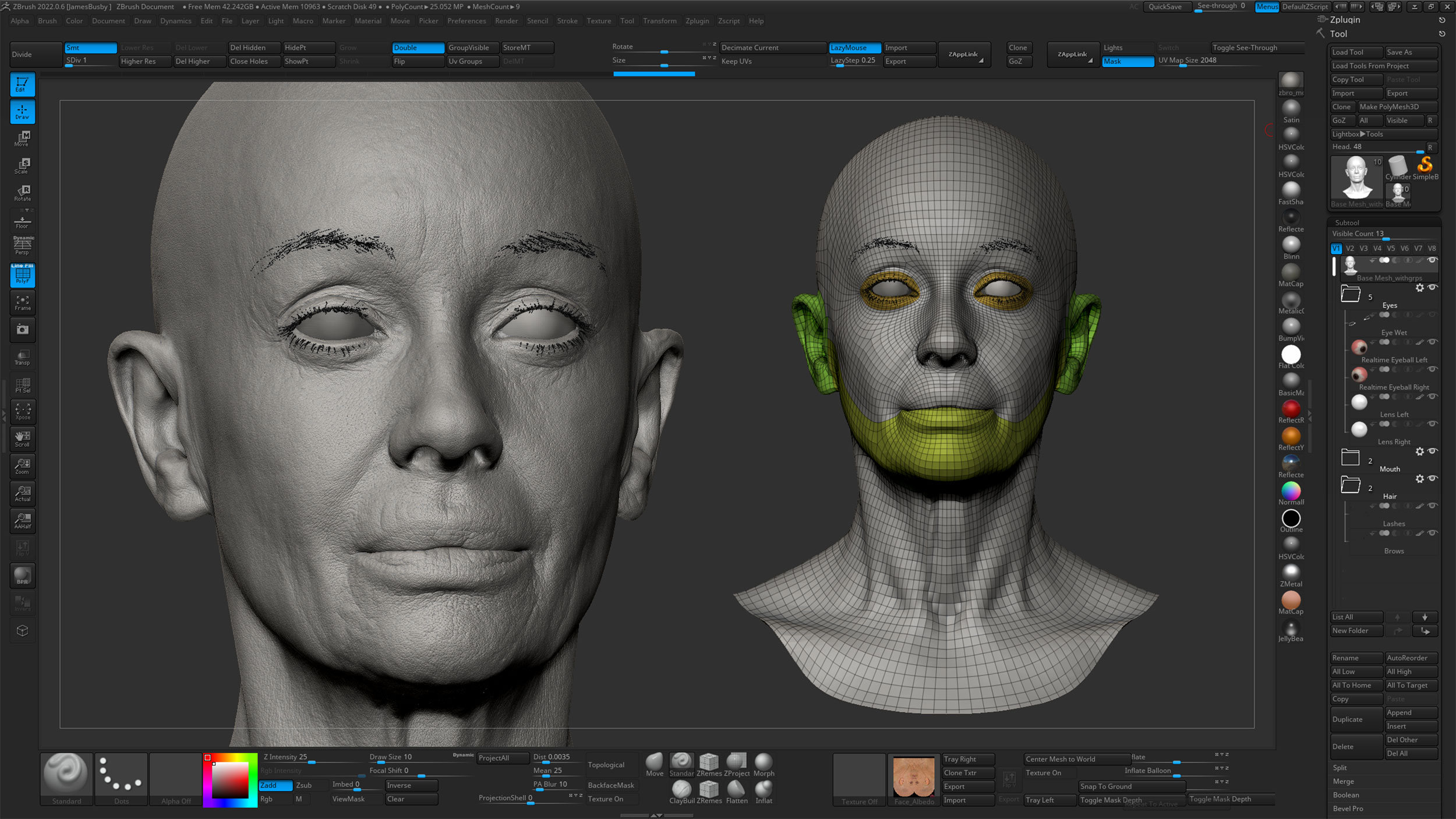Screen dimensions: 1456x819
Task: Select the Face_Albedo texture thumbnail
Action: 913,778
